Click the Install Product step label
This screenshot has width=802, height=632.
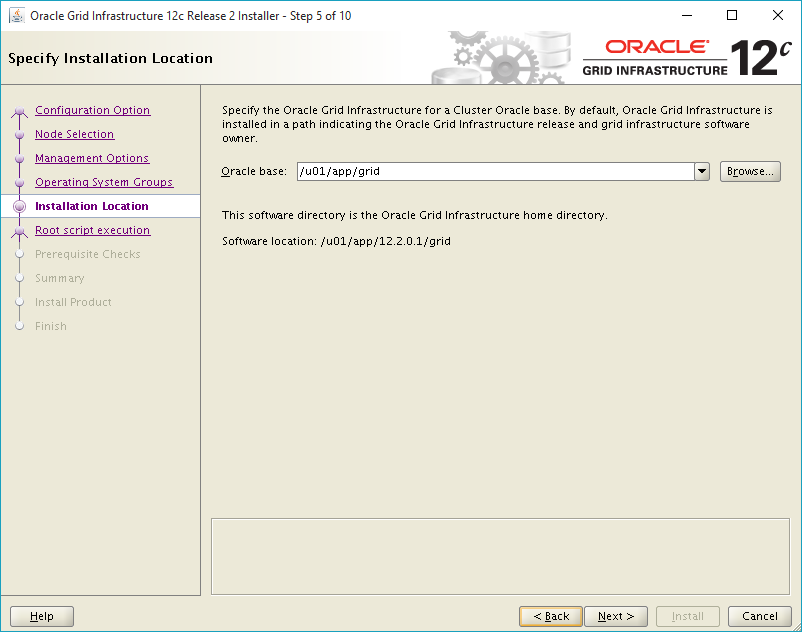[x=73, y=302]
